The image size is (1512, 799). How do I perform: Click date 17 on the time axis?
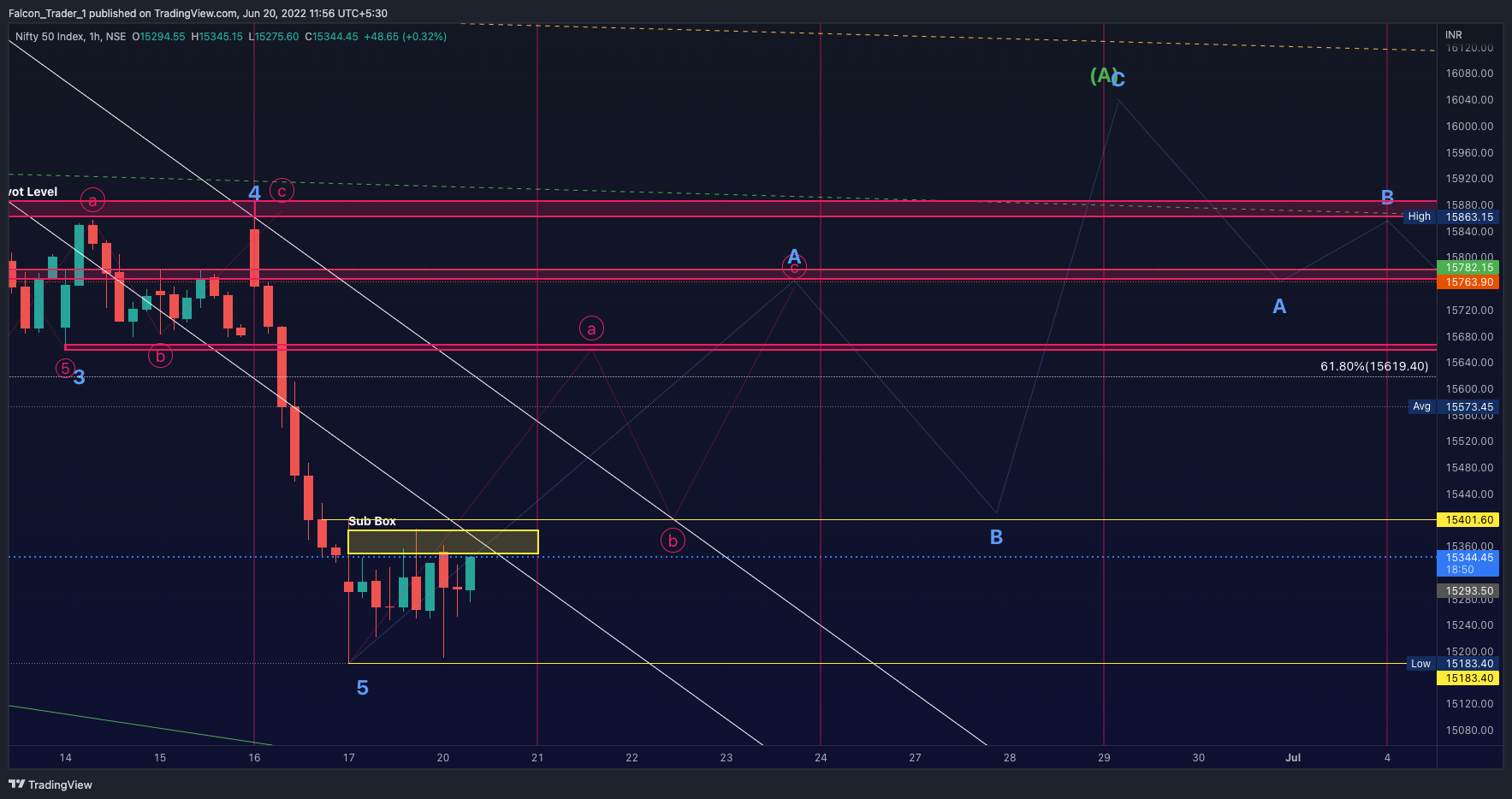[349, 758]
